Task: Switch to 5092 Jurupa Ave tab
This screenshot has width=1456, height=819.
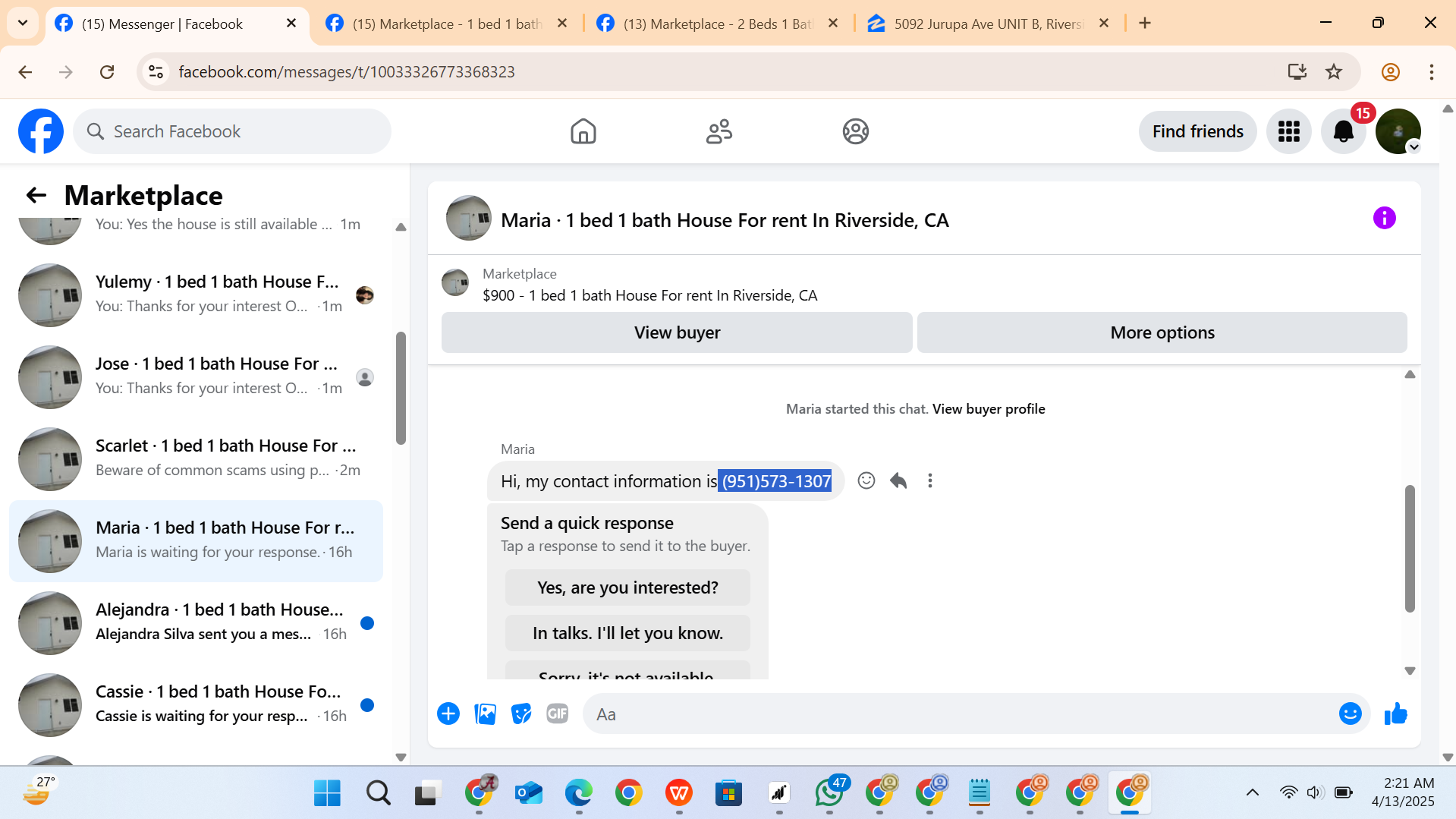Action: coord(989,24)
